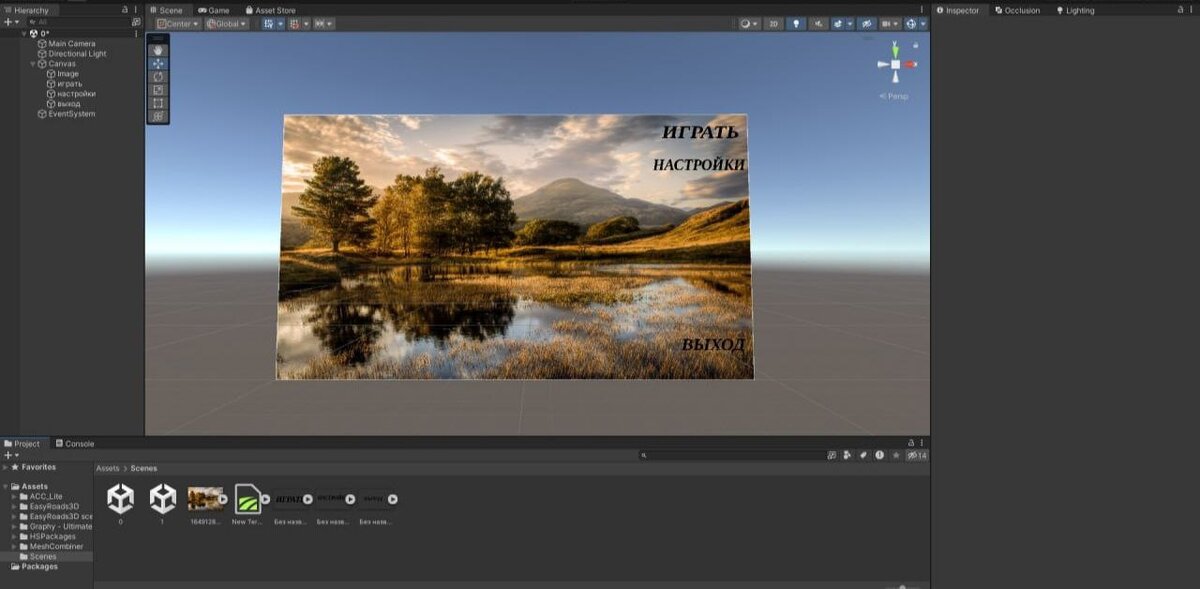
Task: Switch Persp projection label under gizmo
Action: [x=896, y=96]
